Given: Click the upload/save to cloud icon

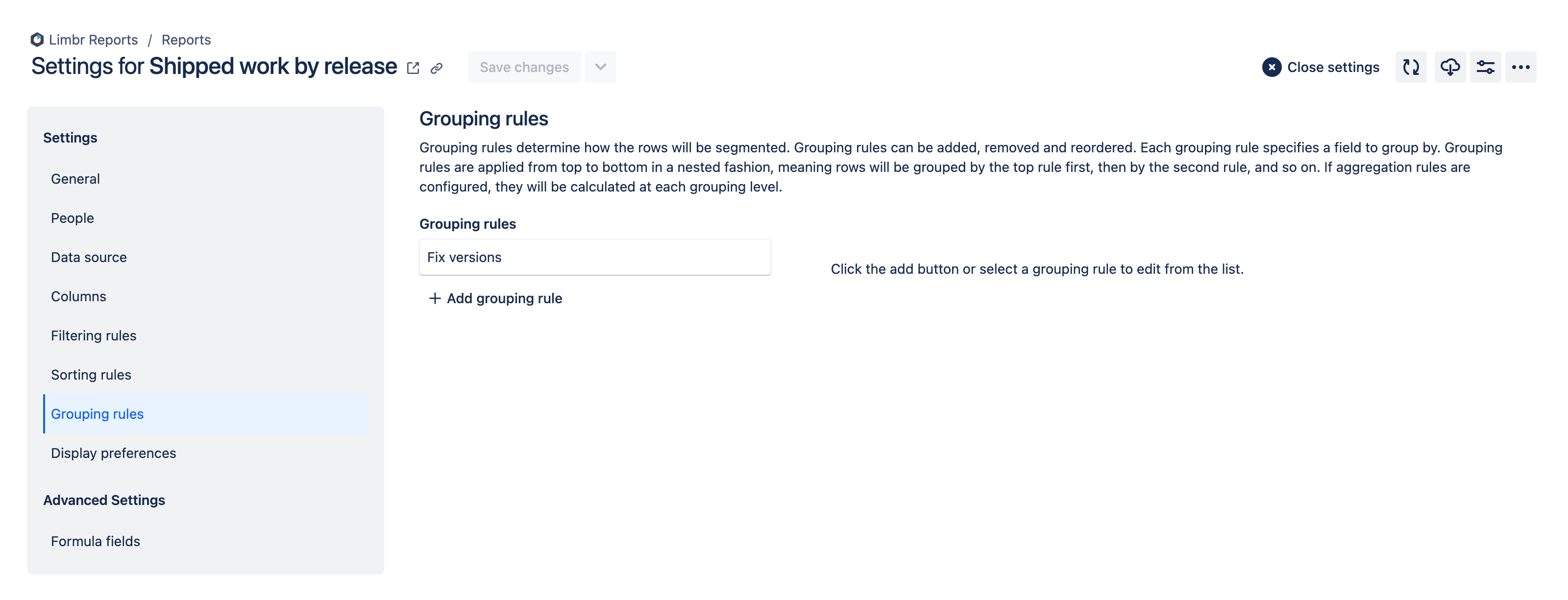Looking at the screenshot, I should 1449,67.
